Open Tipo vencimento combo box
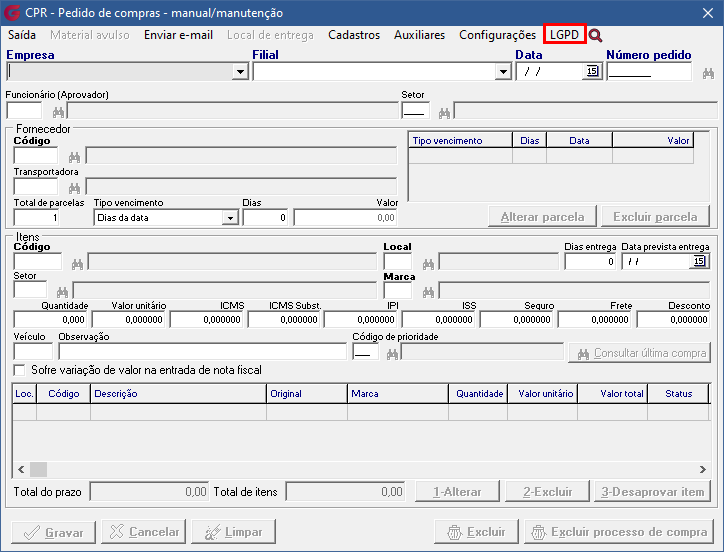Image resolution: width=724 pixels, height=552 pixels. click(166, 218)
